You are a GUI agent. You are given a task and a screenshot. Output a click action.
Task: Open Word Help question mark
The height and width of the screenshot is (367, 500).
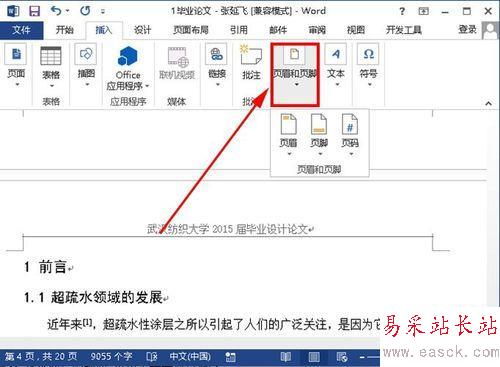pyautogui.click(x=402, y=11)
